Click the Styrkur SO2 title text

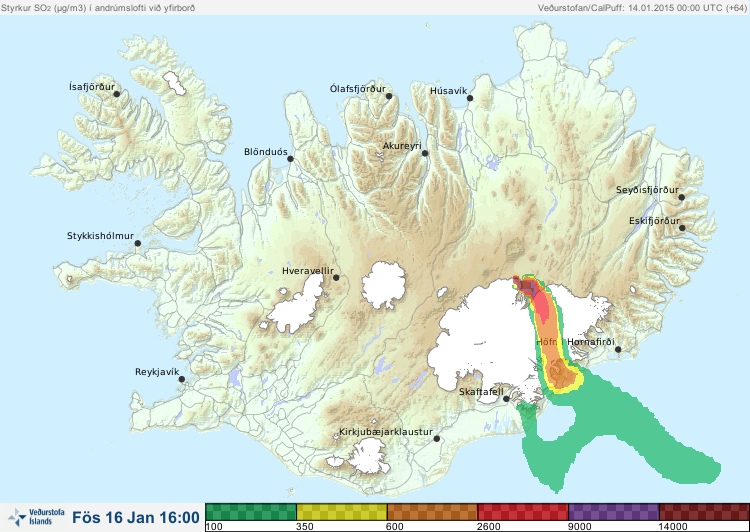[x=98, y=8]
